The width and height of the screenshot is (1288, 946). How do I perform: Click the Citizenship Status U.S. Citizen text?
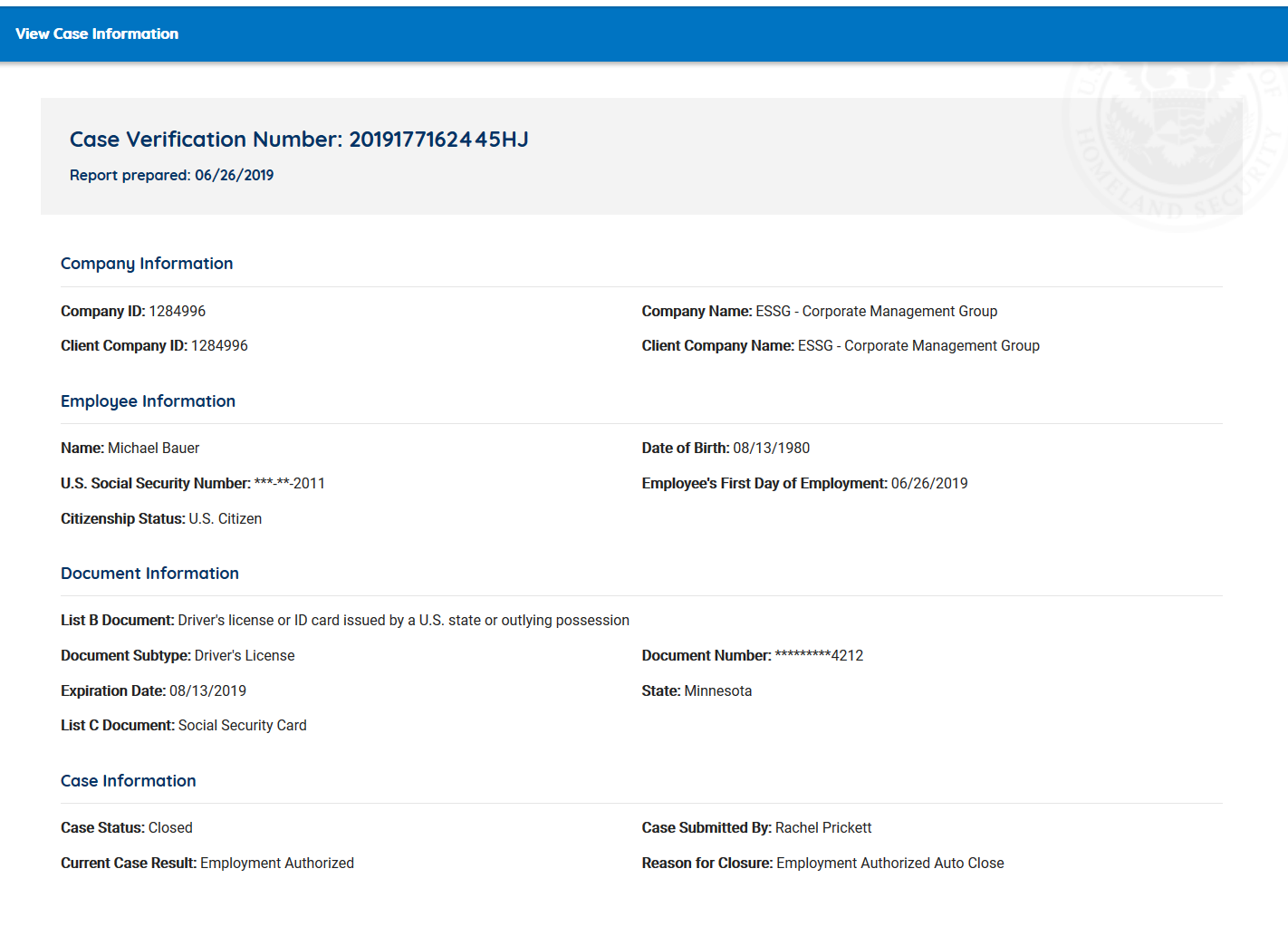(x=225, y=518)
